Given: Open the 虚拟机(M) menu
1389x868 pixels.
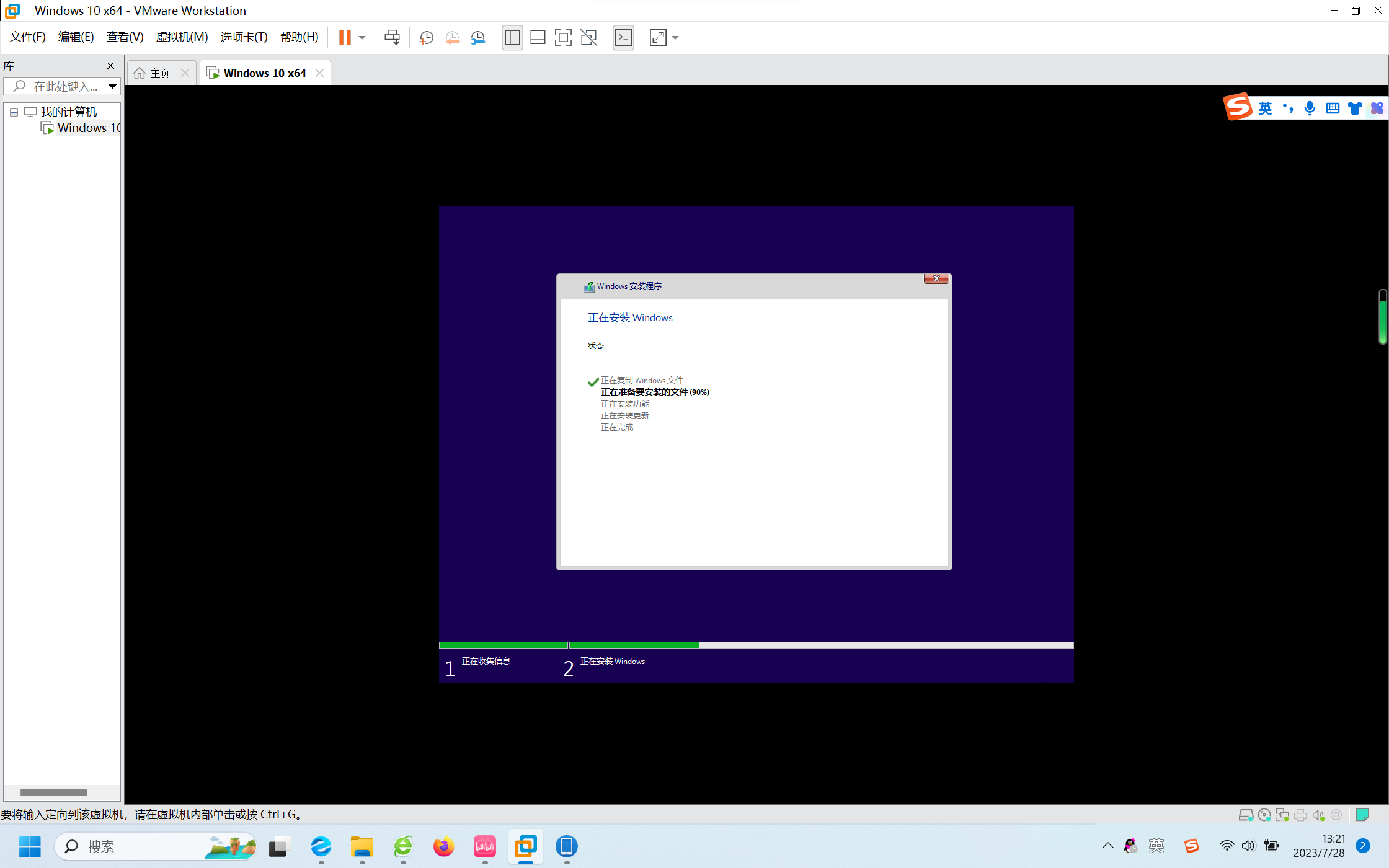Looking at the screenshot, I should pos(182,37).
